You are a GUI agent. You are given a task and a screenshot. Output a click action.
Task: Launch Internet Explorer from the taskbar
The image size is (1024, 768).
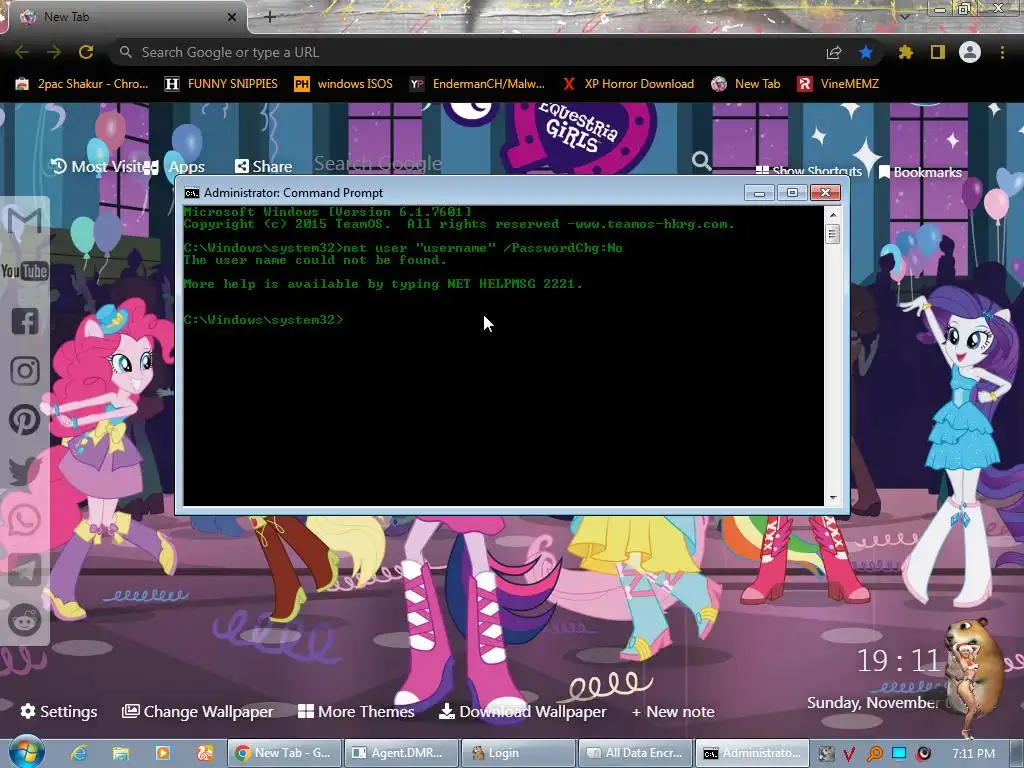coord(80,753)
